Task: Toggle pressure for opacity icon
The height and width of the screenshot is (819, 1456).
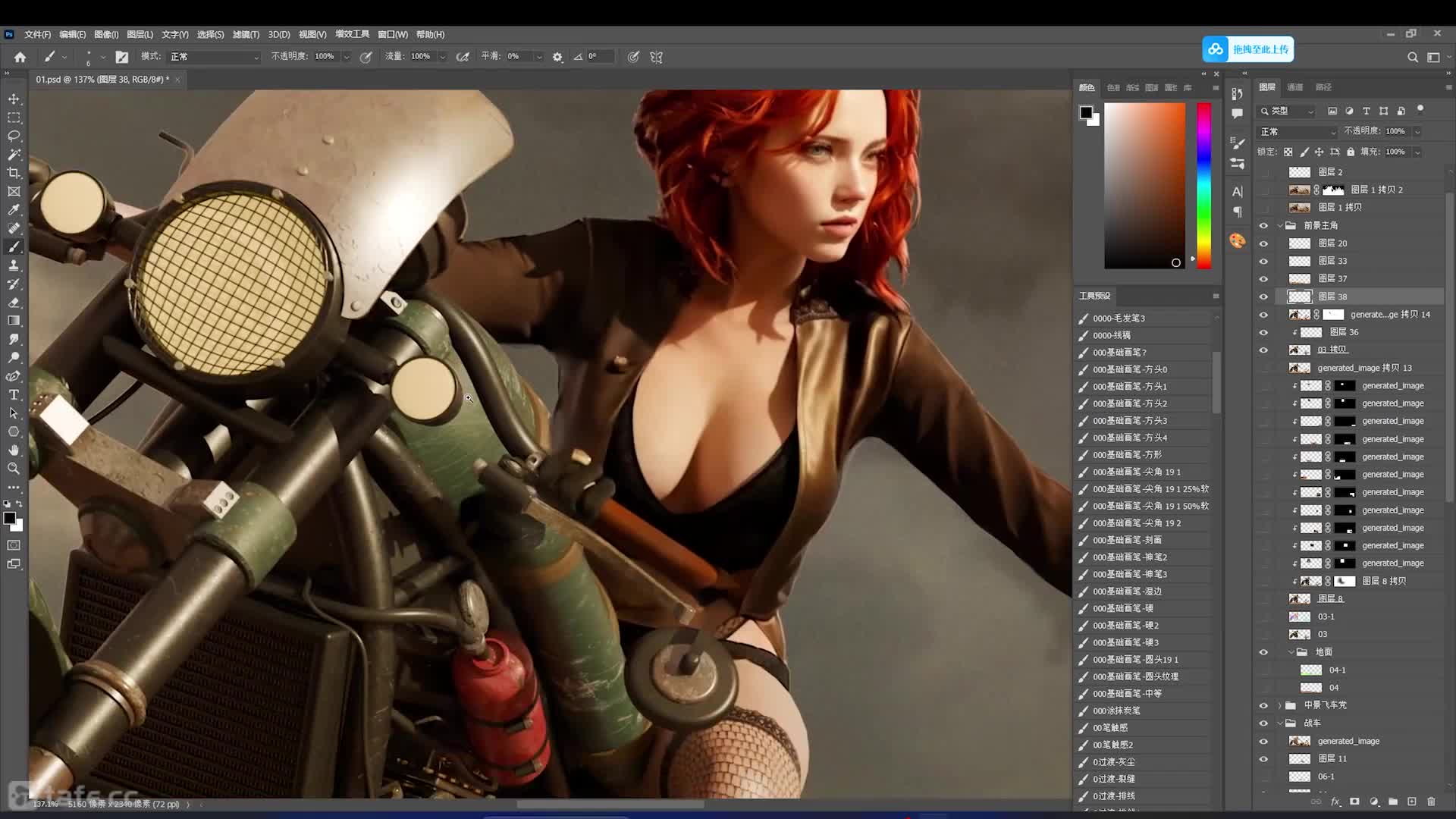Action: pyautogui.click(x=366, y=57)
